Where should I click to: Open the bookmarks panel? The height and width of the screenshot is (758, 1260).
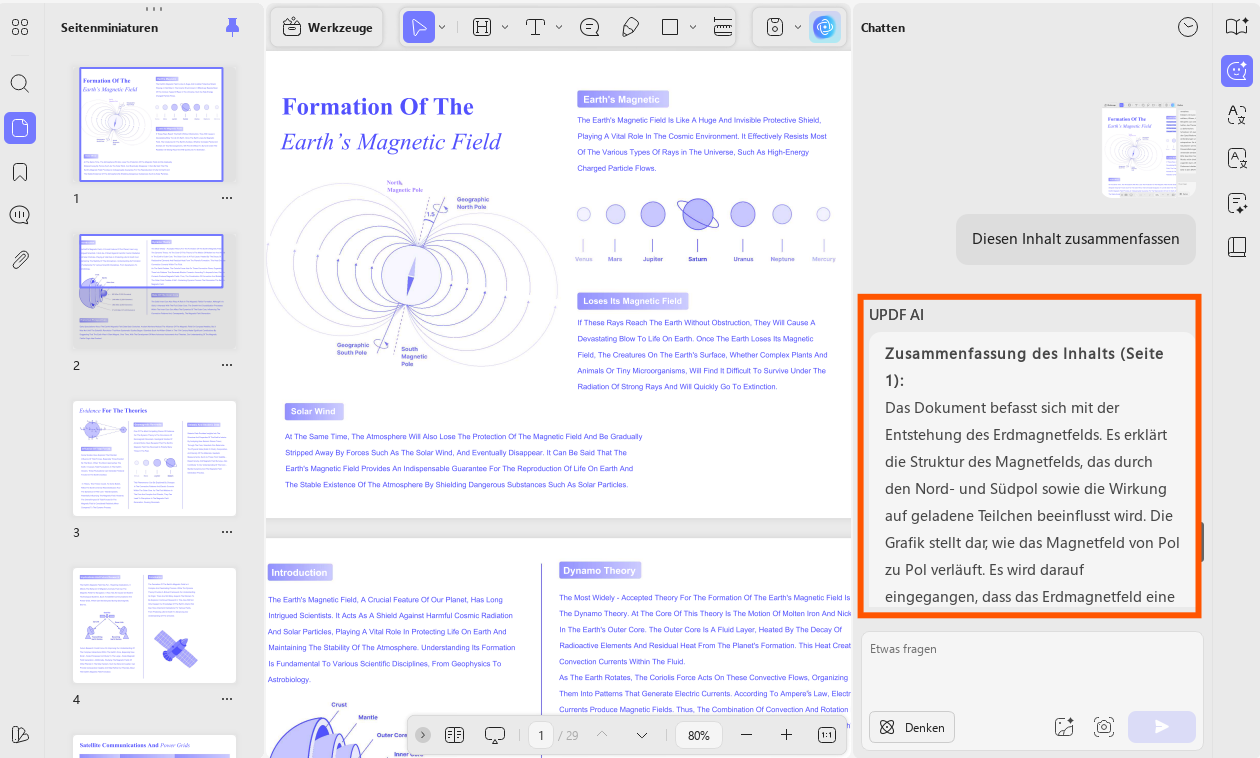tap(20, 172)
